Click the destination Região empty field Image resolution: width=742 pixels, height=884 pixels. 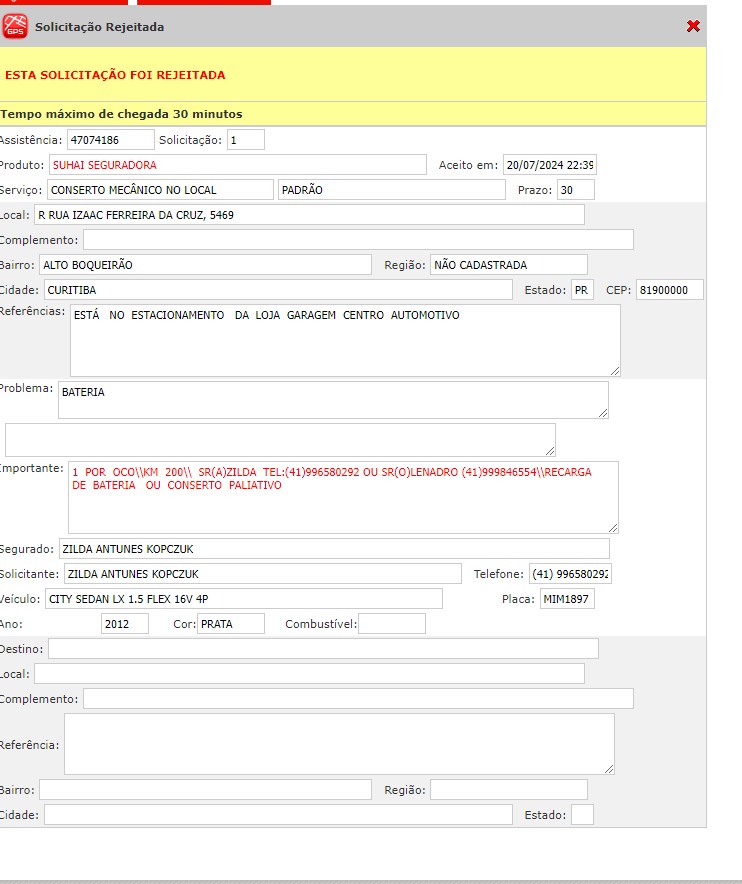(x=509, y=790)
